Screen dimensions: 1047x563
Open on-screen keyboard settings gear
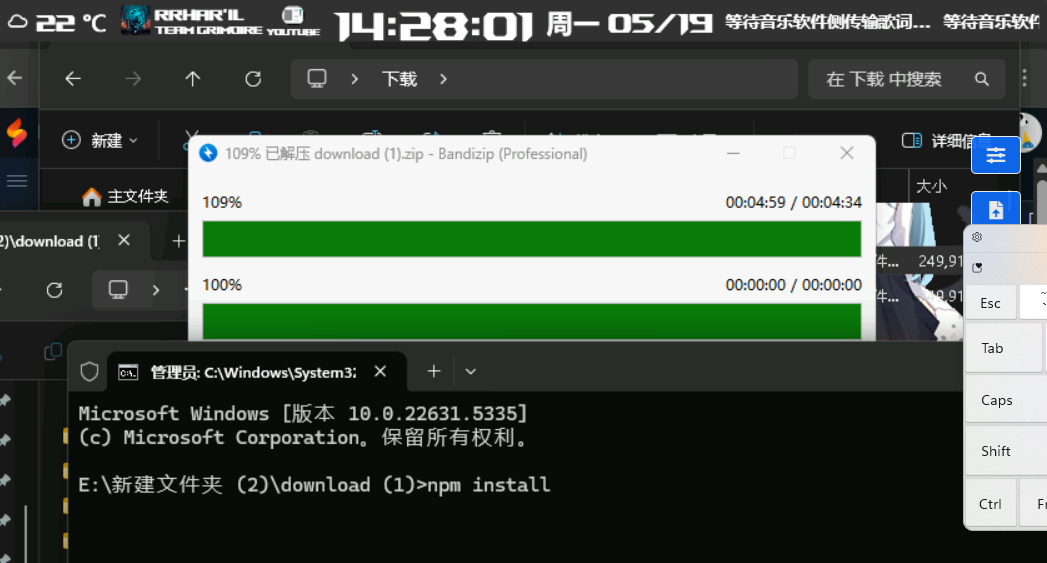(x=977, y=238)
